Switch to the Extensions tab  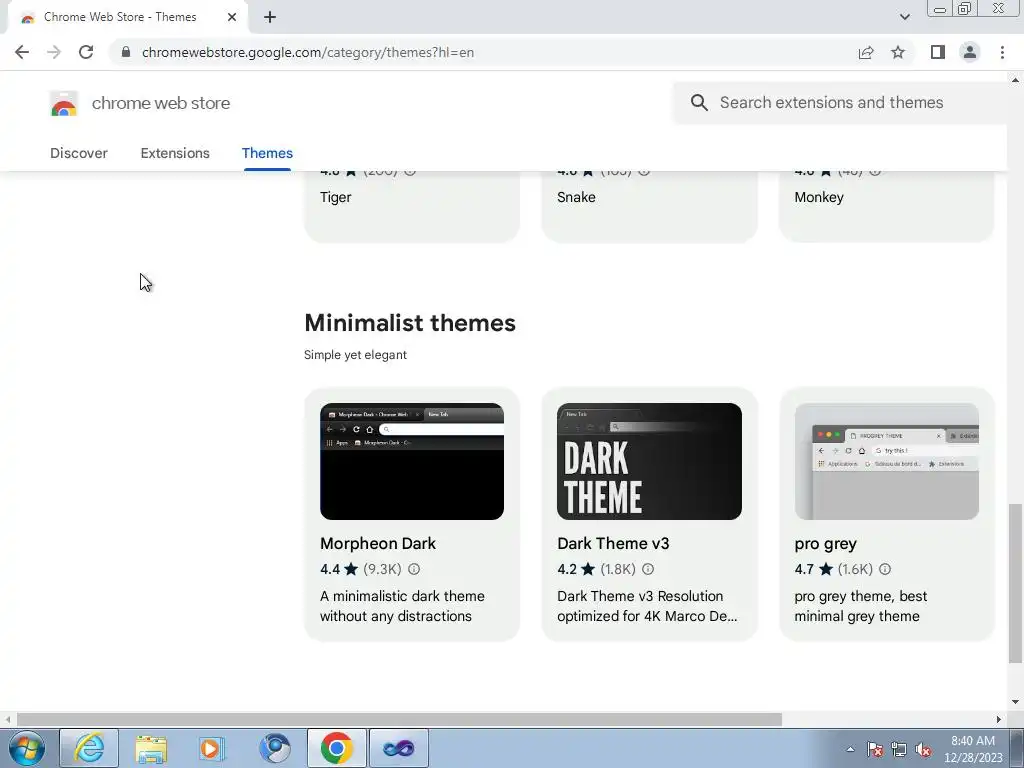(175, 153)
